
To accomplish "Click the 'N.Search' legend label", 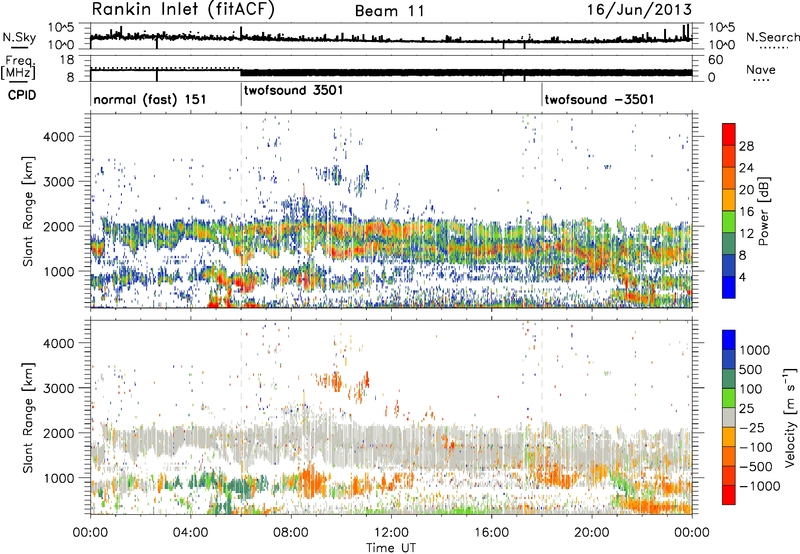I will [773, 37].
